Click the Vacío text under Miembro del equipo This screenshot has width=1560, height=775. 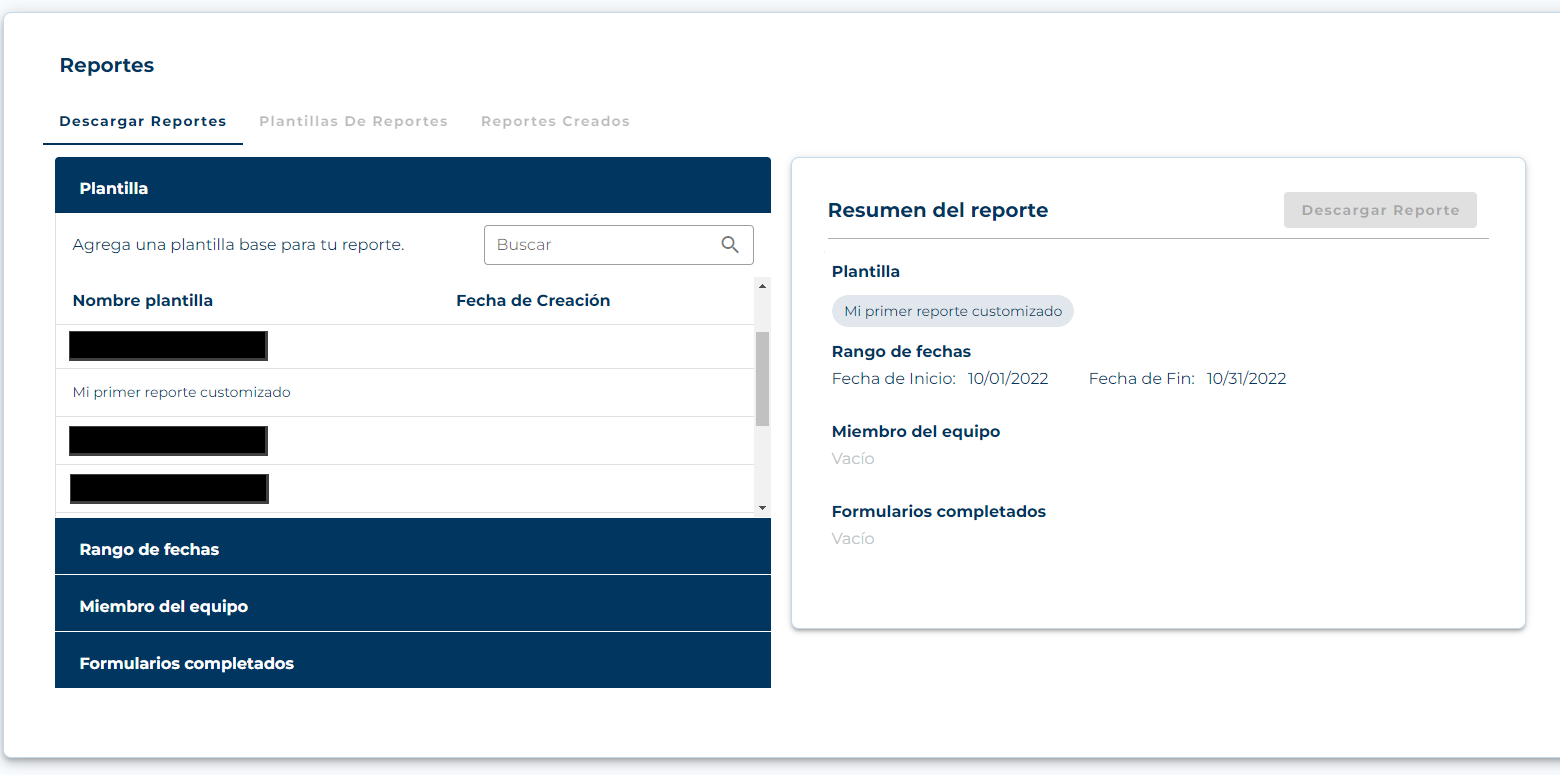click(x=853, y=459)
